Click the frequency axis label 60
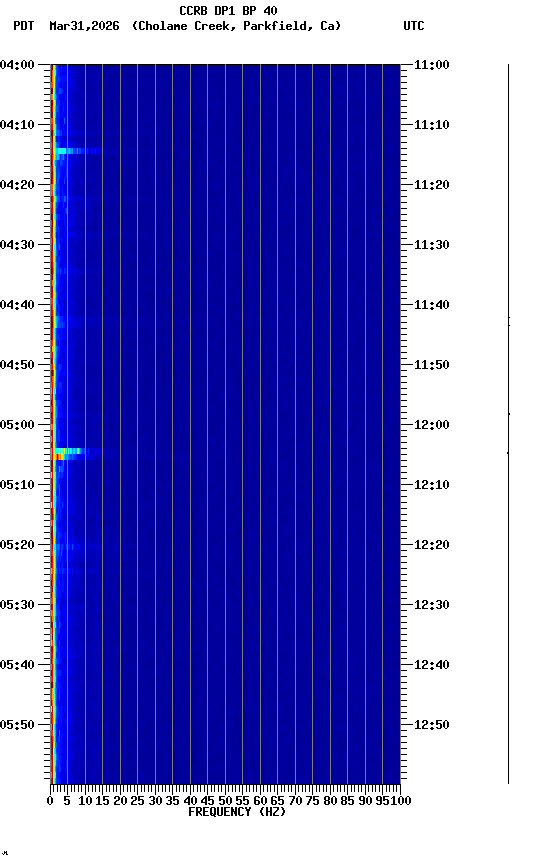Screen dimensions: 552x864 tap(260, 801)
